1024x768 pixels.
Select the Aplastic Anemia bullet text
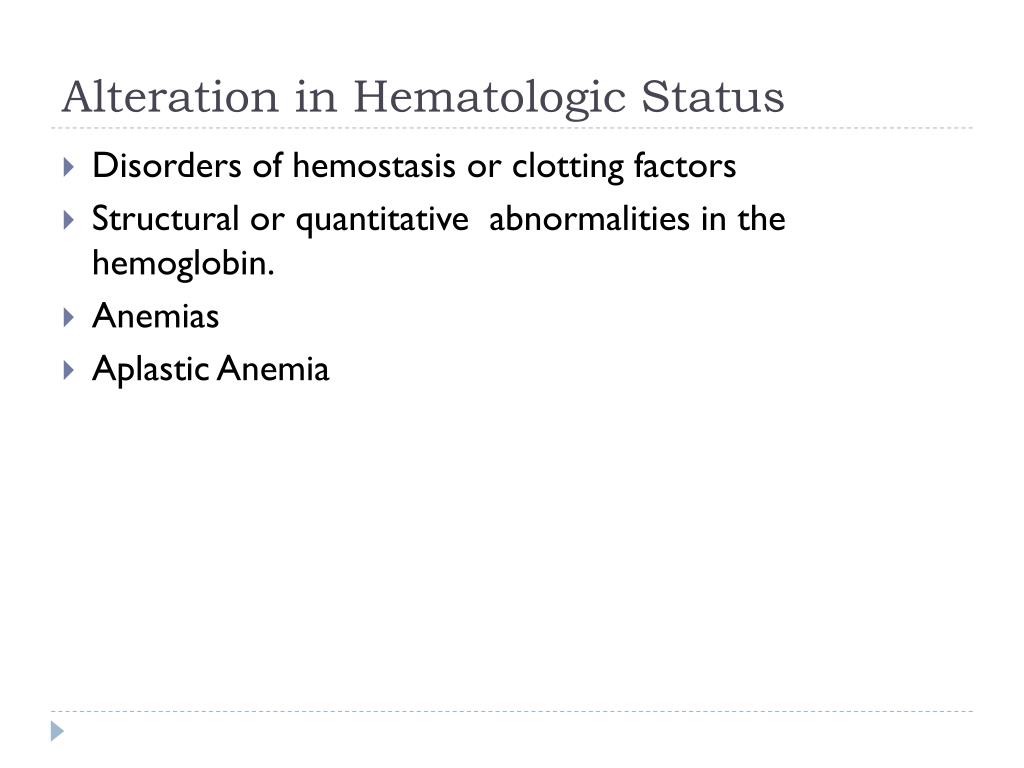tap(211, 370)
